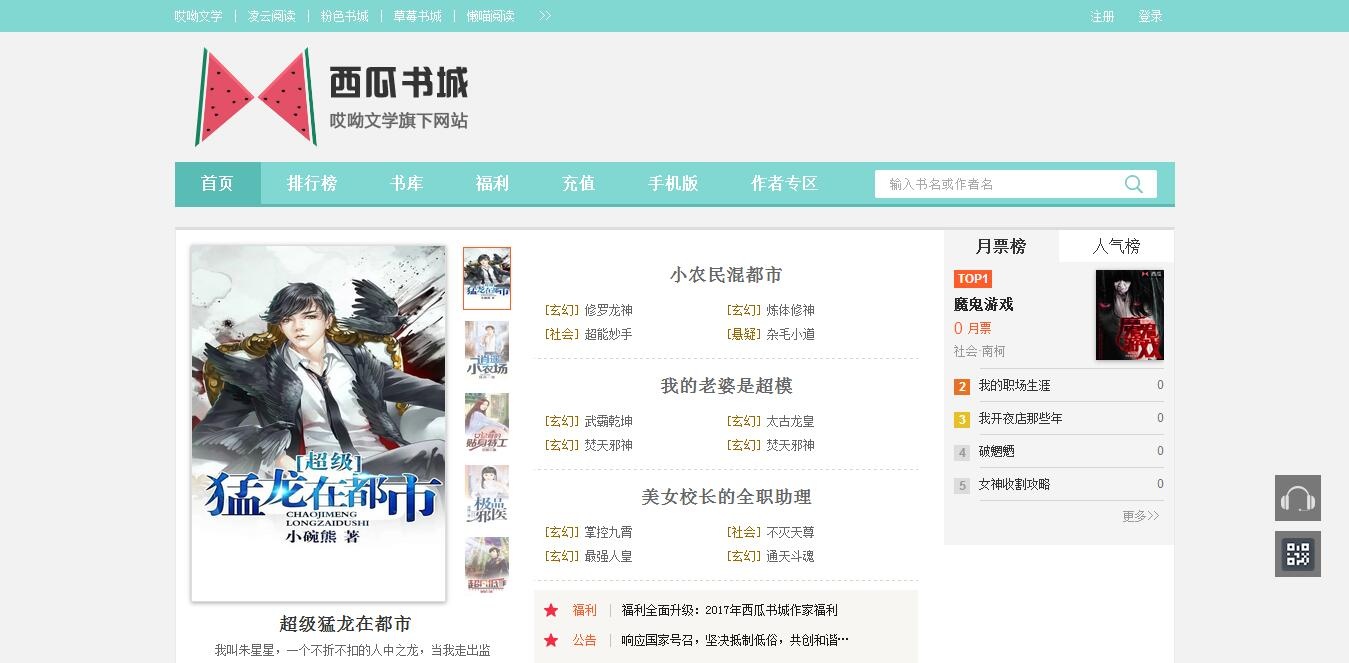Screen dimensions: 1349x663
Task: Open the book 通天斗魂
Action: coord(791,556)
